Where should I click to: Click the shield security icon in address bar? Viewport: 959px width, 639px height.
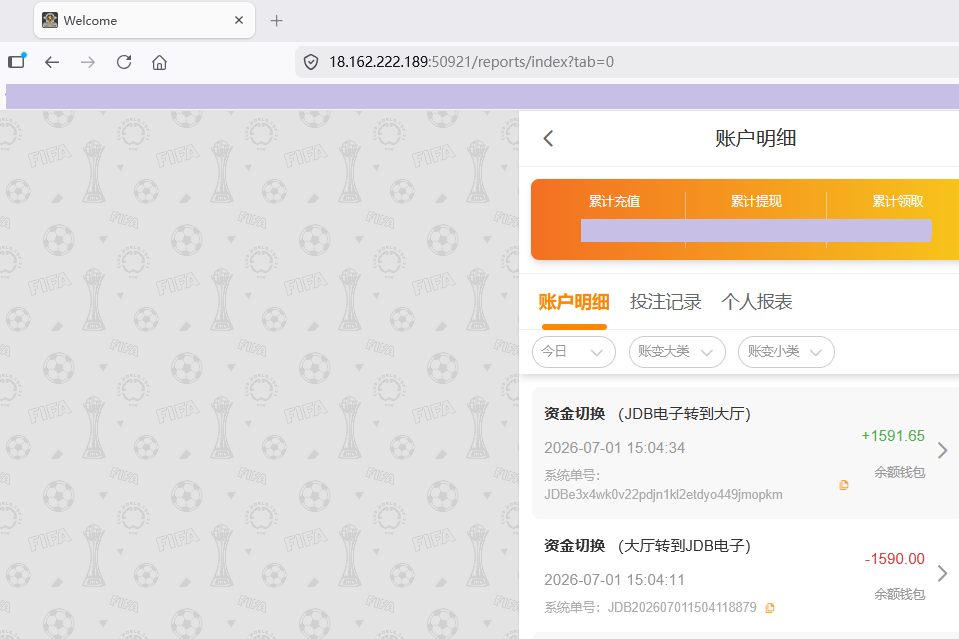(x=311, y=62)
